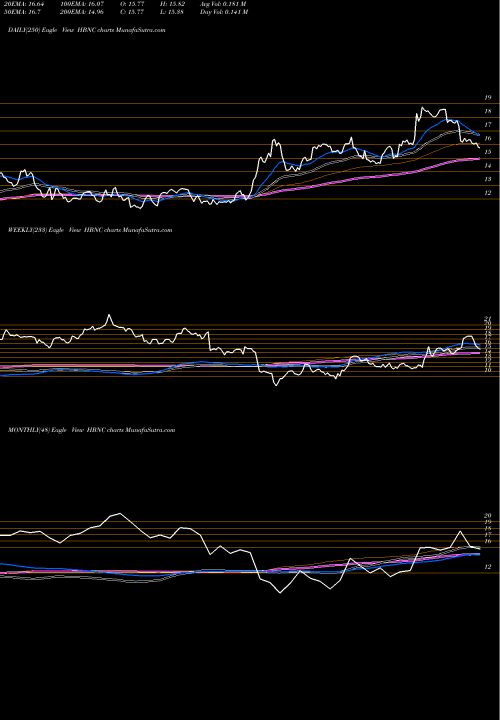Viewport: 500px width, 720px height.
Task: Click the 13 price label on daily chart
Action: click(x=488, y=179)
